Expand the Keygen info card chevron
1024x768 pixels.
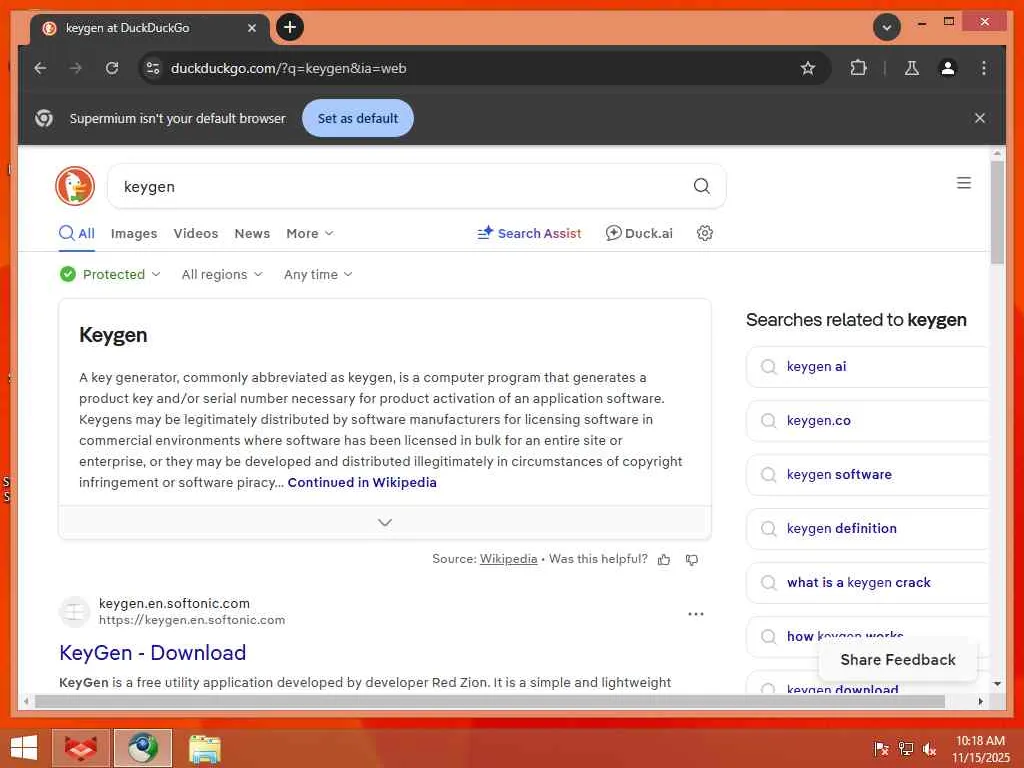(385, 522)
